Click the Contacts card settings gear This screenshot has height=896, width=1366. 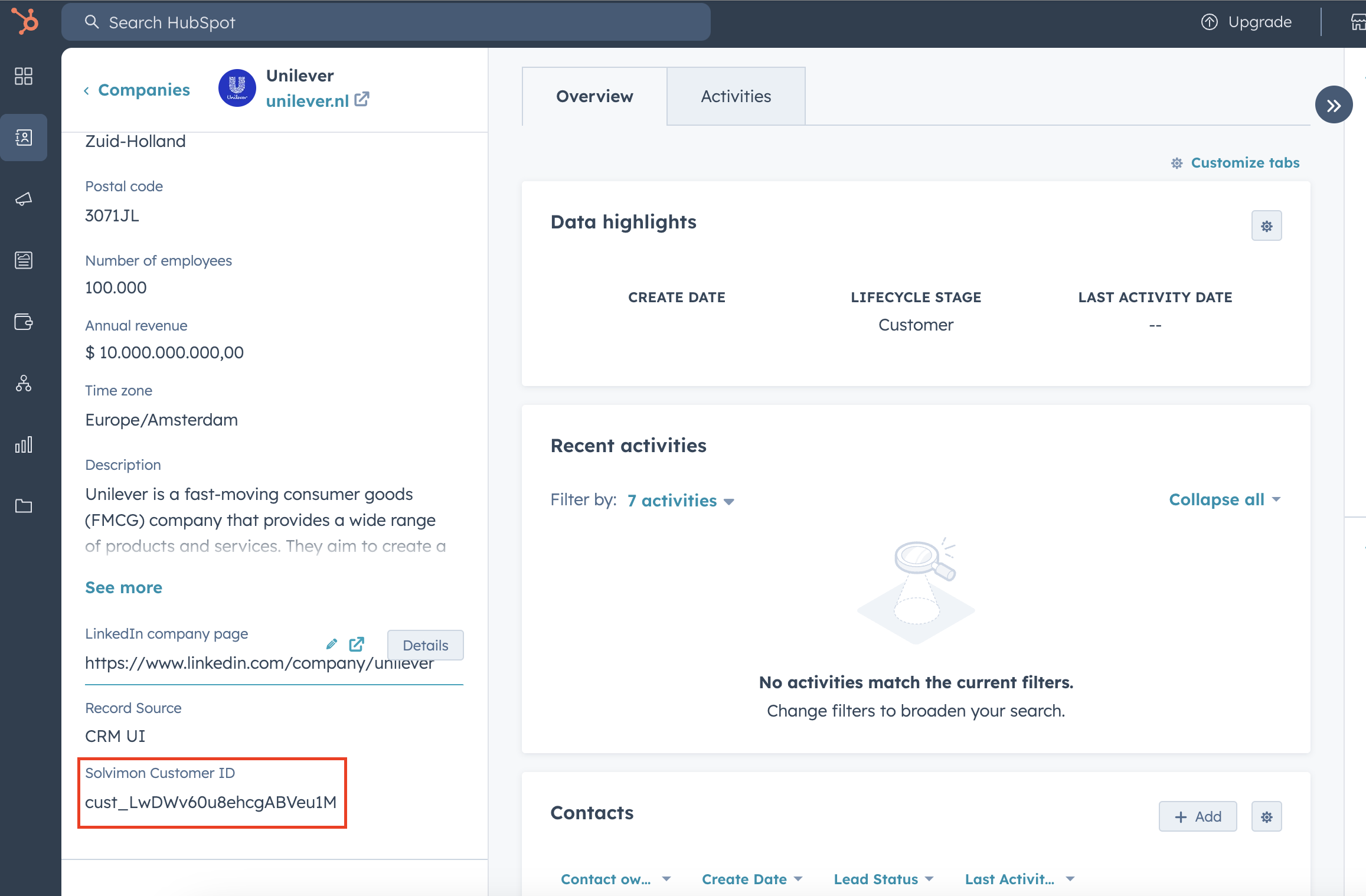click(1266, 816)
